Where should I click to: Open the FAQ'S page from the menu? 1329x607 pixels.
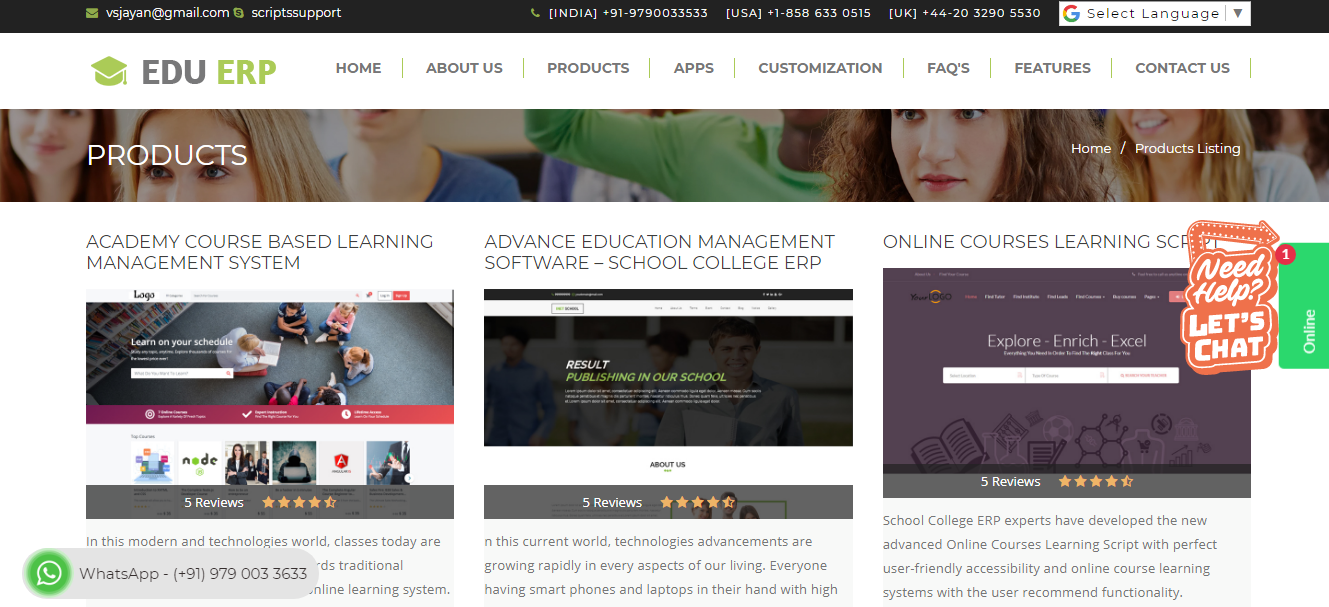947,68
